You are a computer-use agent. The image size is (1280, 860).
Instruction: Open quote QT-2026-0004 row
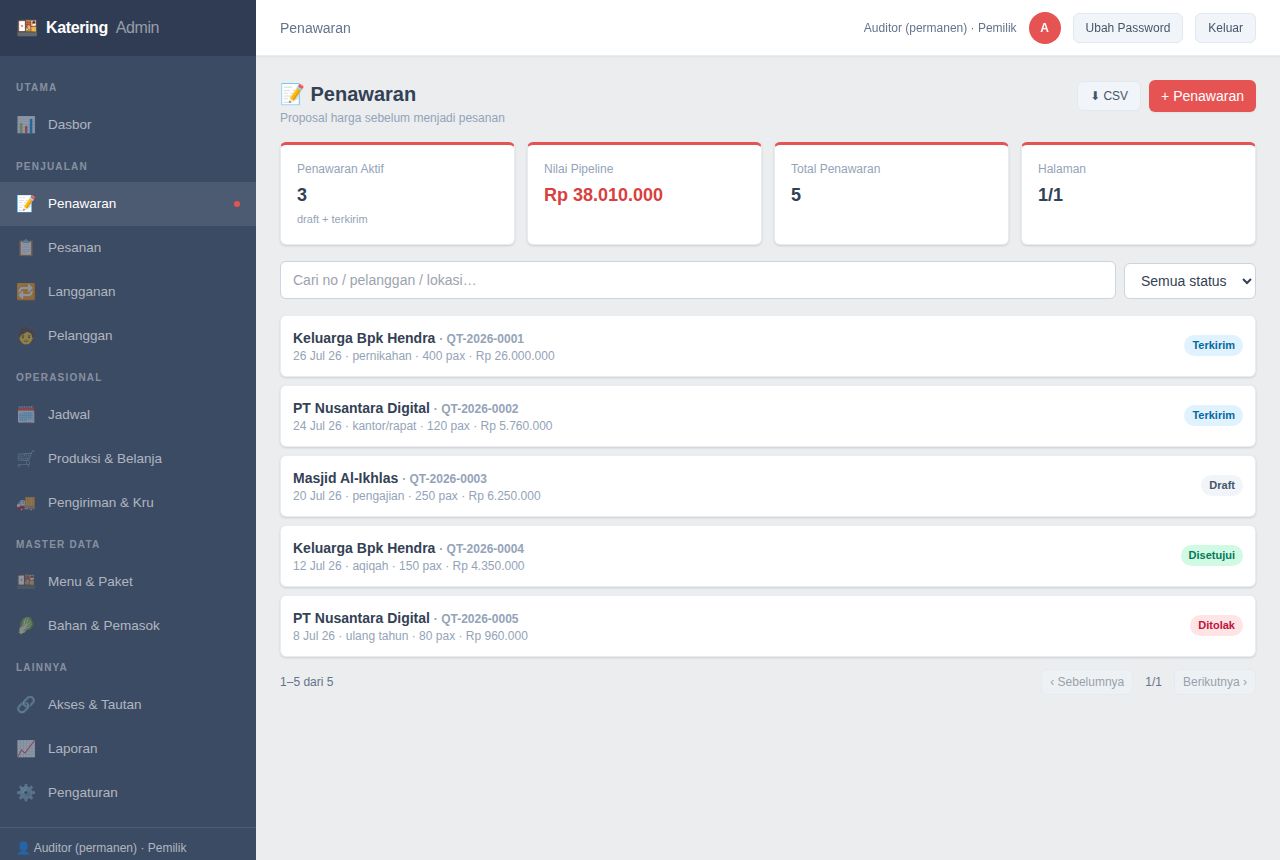click(x=768, y=556)
